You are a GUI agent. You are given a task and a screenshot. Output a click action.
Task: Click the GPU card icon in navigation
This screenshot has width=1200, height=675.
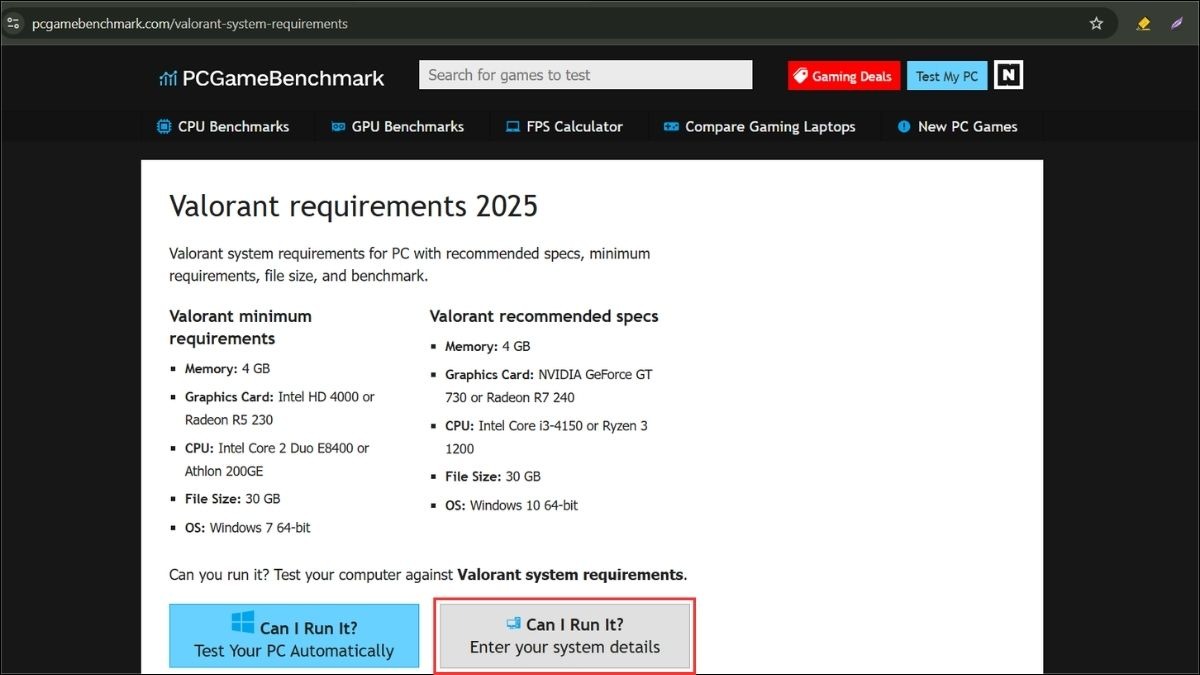coord(339,127)
